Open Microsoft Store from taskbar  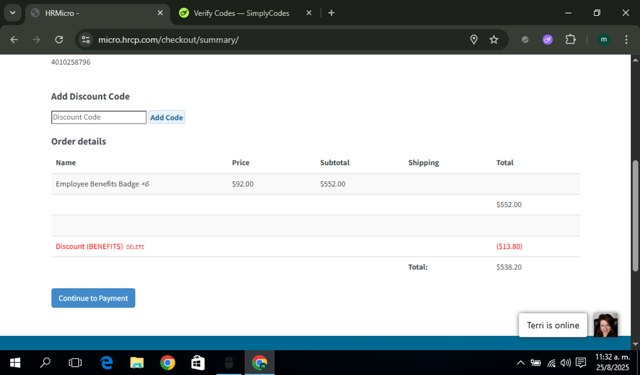click(x=198, y=363)
